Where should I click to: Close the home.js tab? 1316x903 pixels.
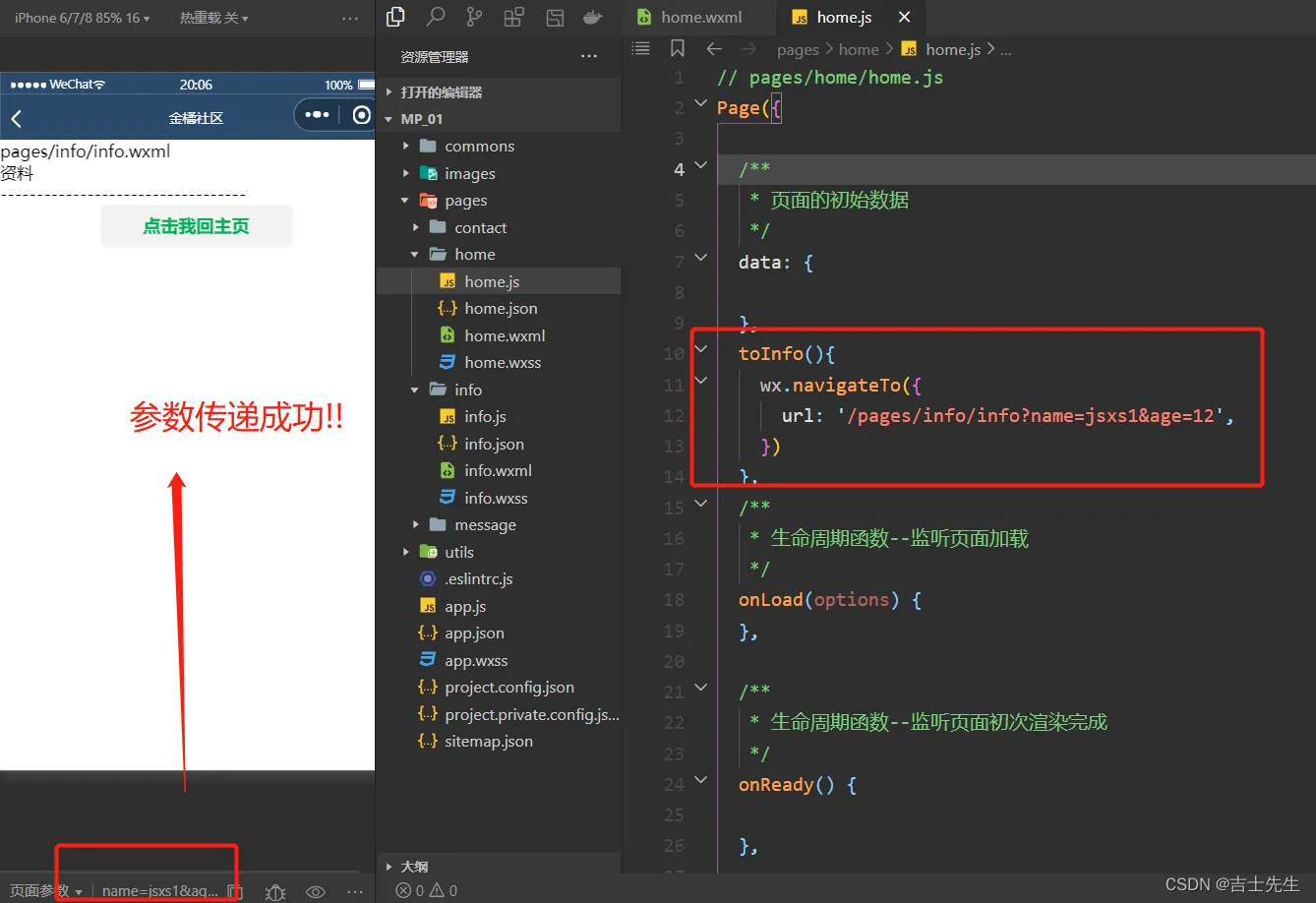[x=904, y=17]
